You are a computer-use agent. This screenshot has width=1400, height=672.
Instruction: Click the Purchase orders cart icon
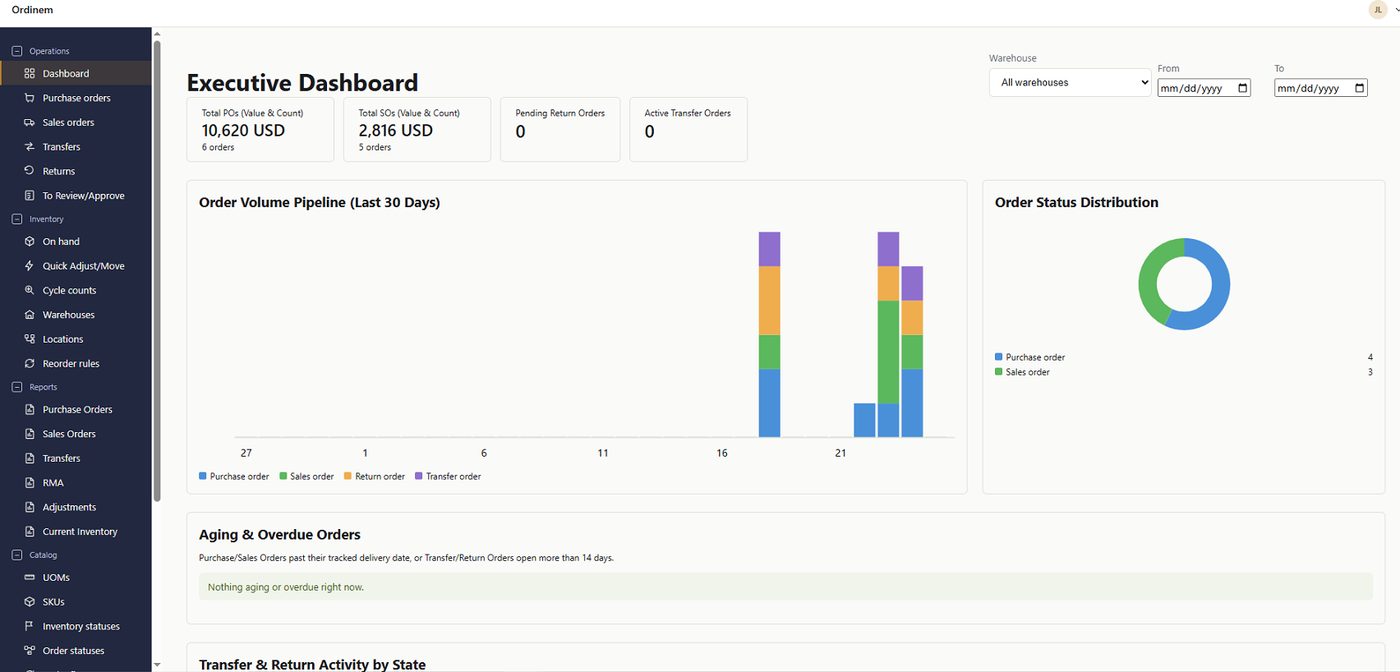tap(30, 98)
